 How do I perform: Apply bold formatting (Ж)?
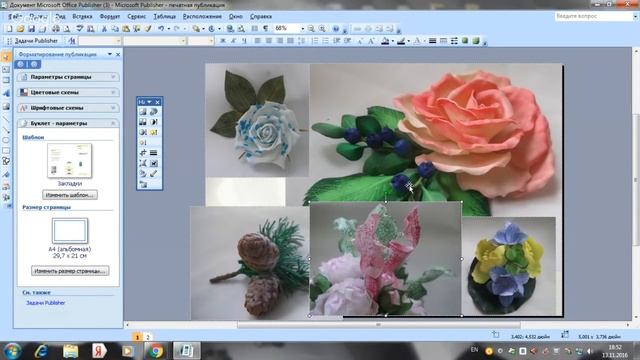[x=223, y=41]
